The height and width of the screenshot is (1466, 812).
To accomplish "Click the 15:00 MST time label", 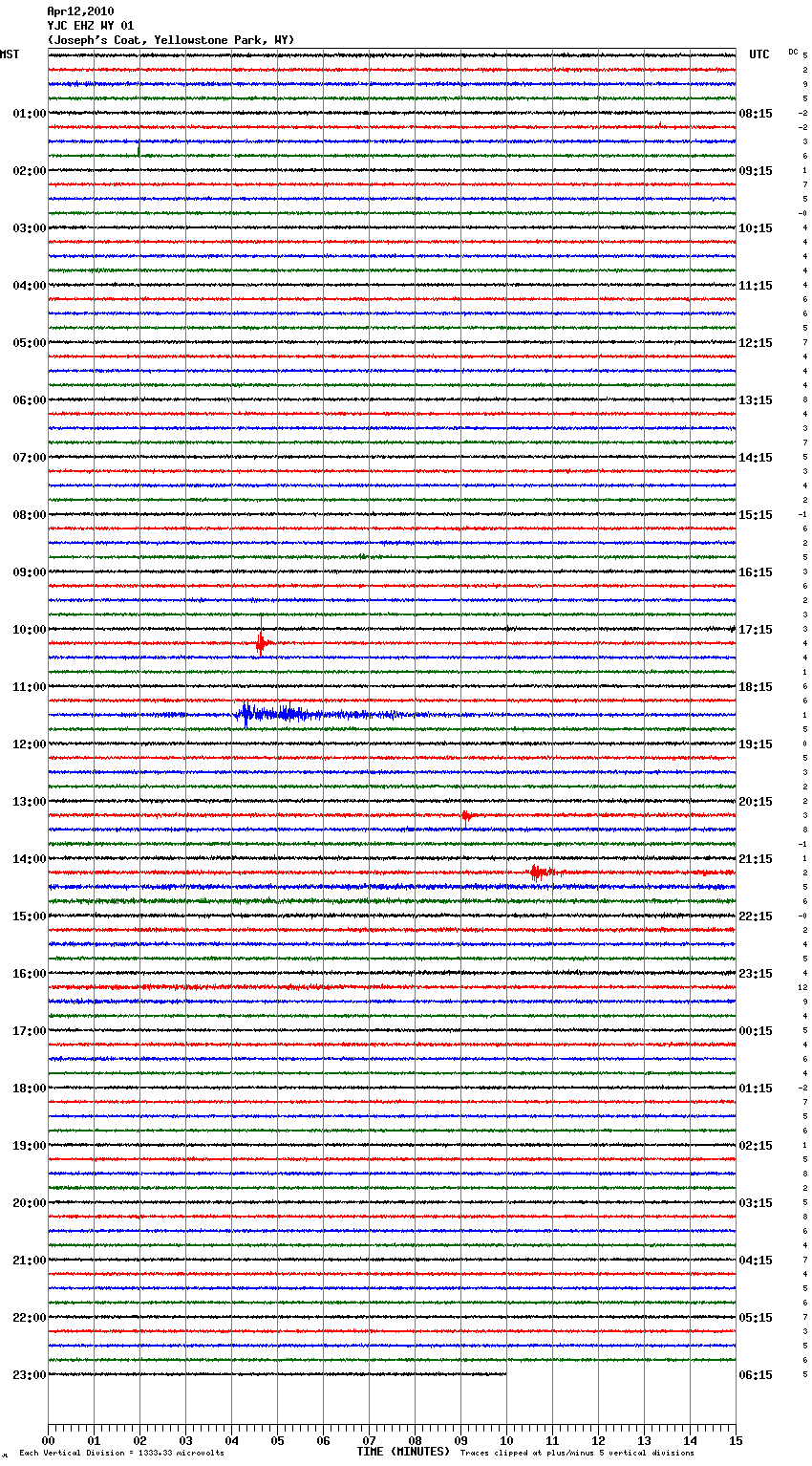I will click(x=30, y=916).
